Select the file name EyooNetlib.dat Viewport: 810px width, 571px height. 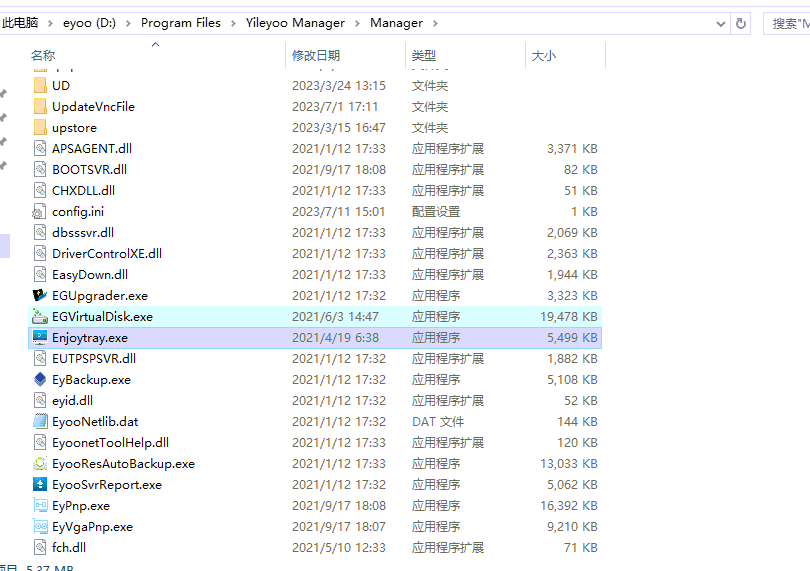pyautogui.click(x=95, y=421)
